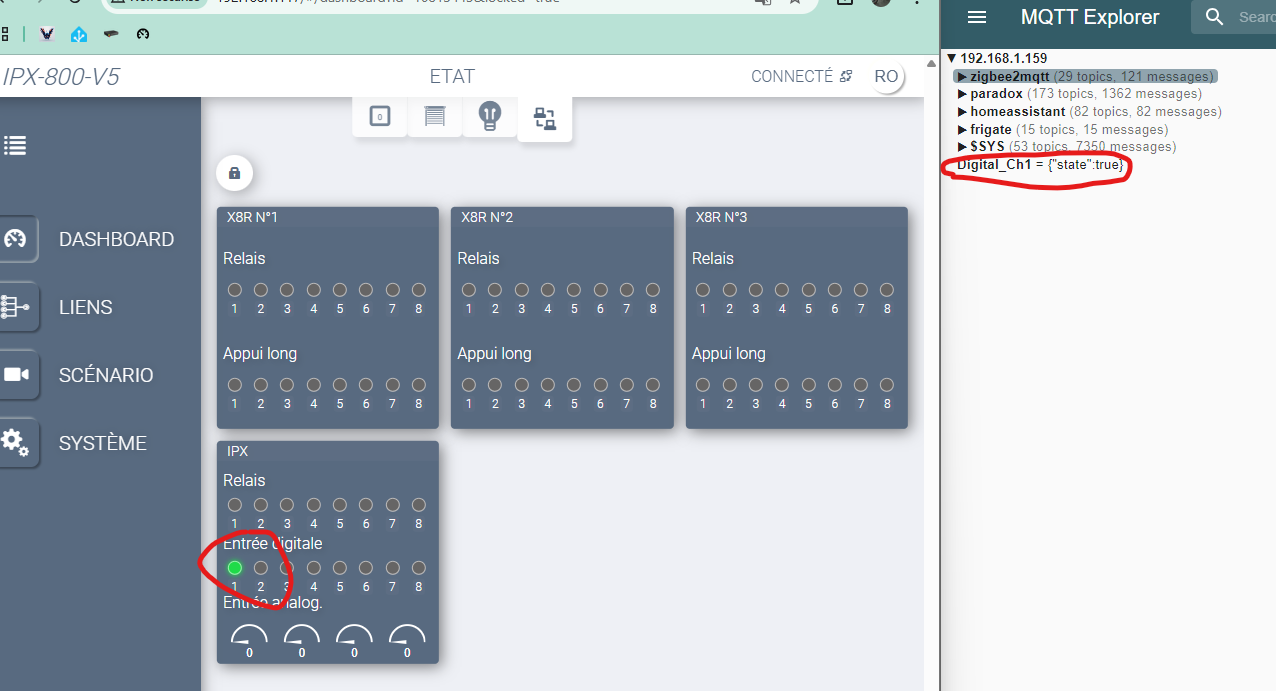
Task: Go to the SCÉNARIO menu item
Action: click(106, 375)
